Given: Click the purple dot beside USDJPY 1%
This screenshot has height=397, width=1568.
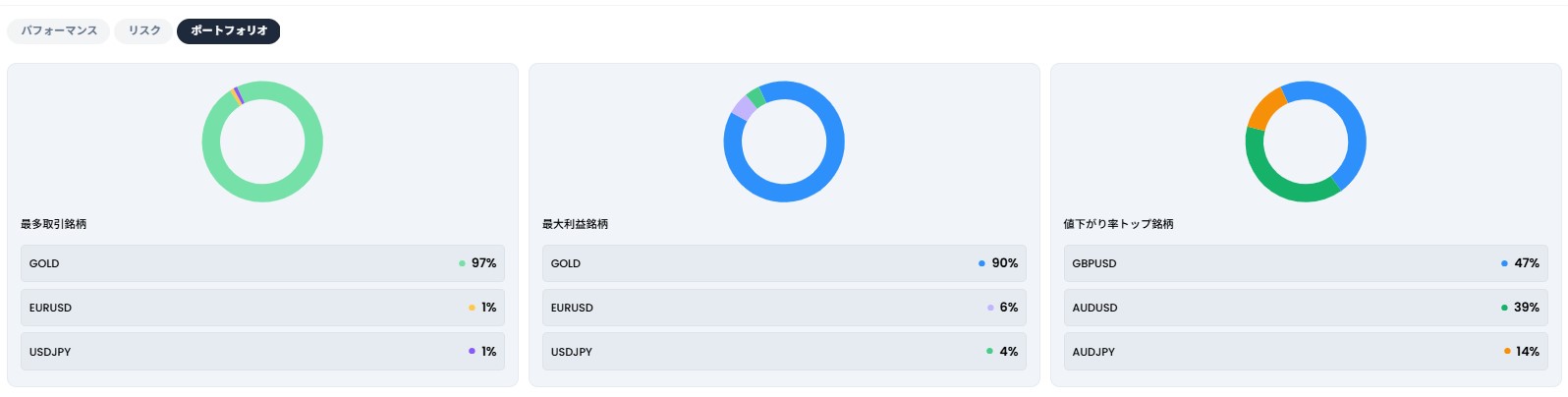Looking at the screenshot, I should (x=472, y=352).
